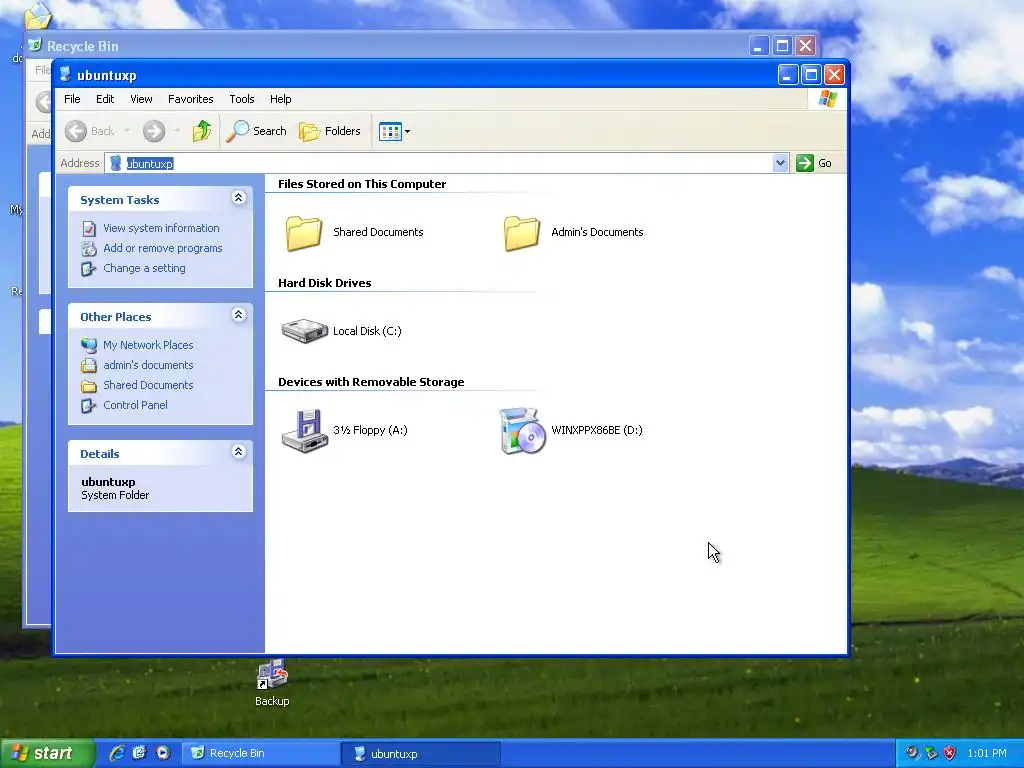Click the ubuntuxp title bar computer icon
The width and height of the screenshot is (1024, 768).
coord(65,74)
